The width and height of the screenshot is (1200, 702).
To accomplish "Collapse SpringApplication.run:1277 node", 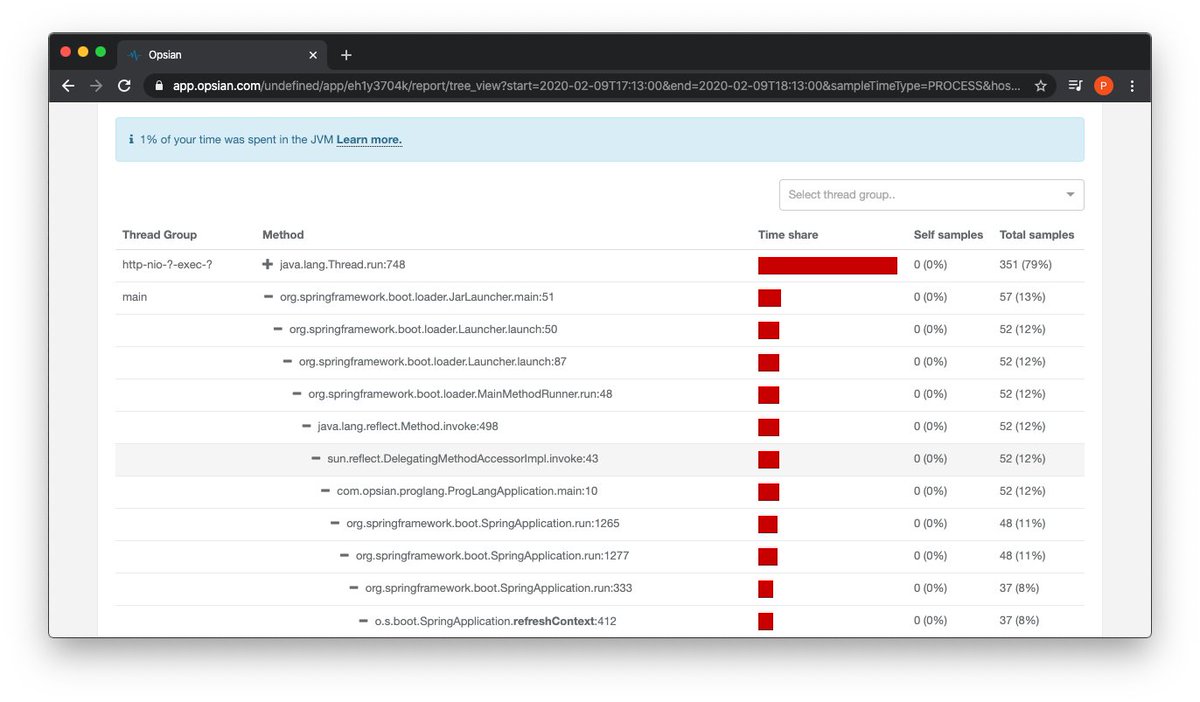I will (x=344, y=555).
